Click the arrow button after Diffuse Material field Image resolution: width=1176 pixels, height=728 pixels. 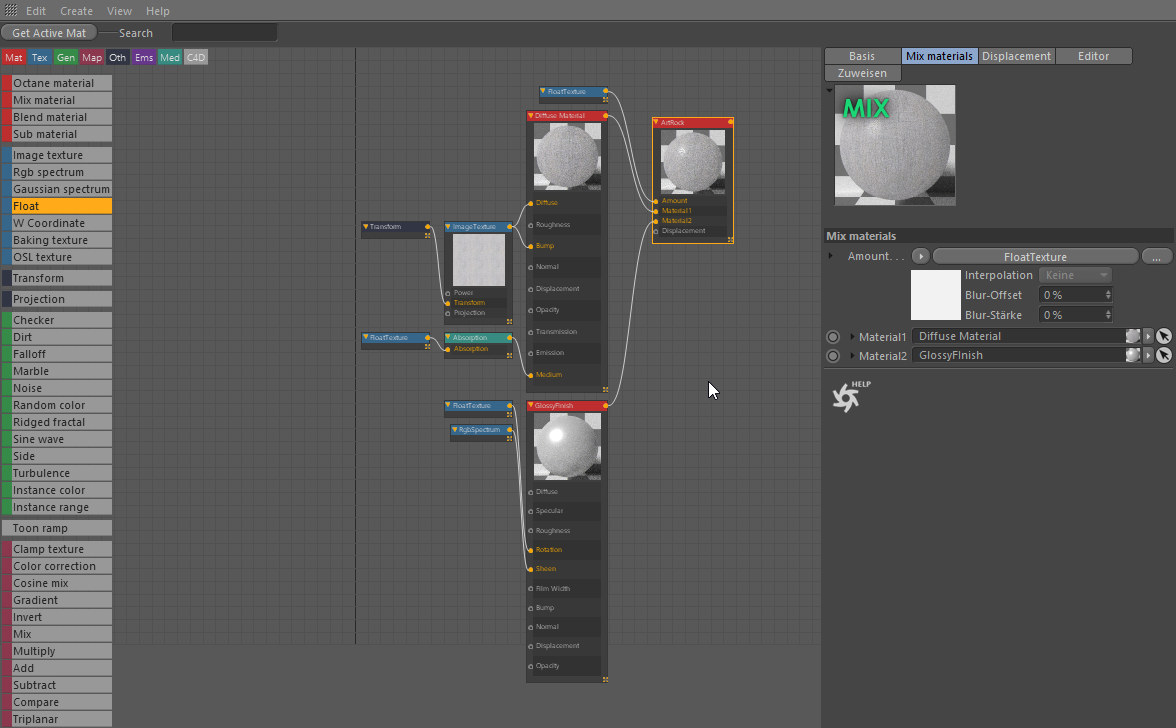tap(1148, 336)
